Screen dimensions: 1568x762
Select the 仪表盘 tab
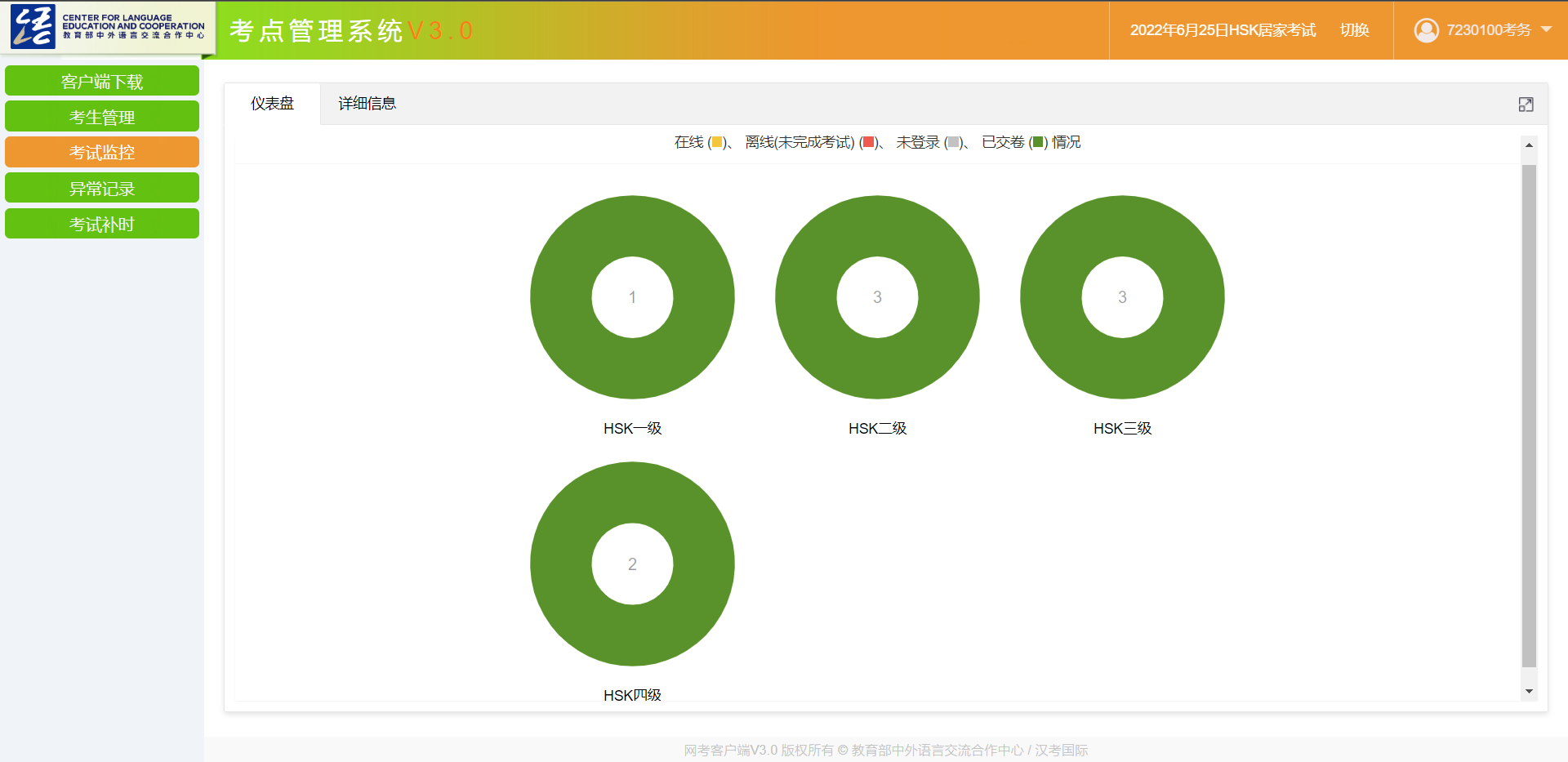click(272, 104)
